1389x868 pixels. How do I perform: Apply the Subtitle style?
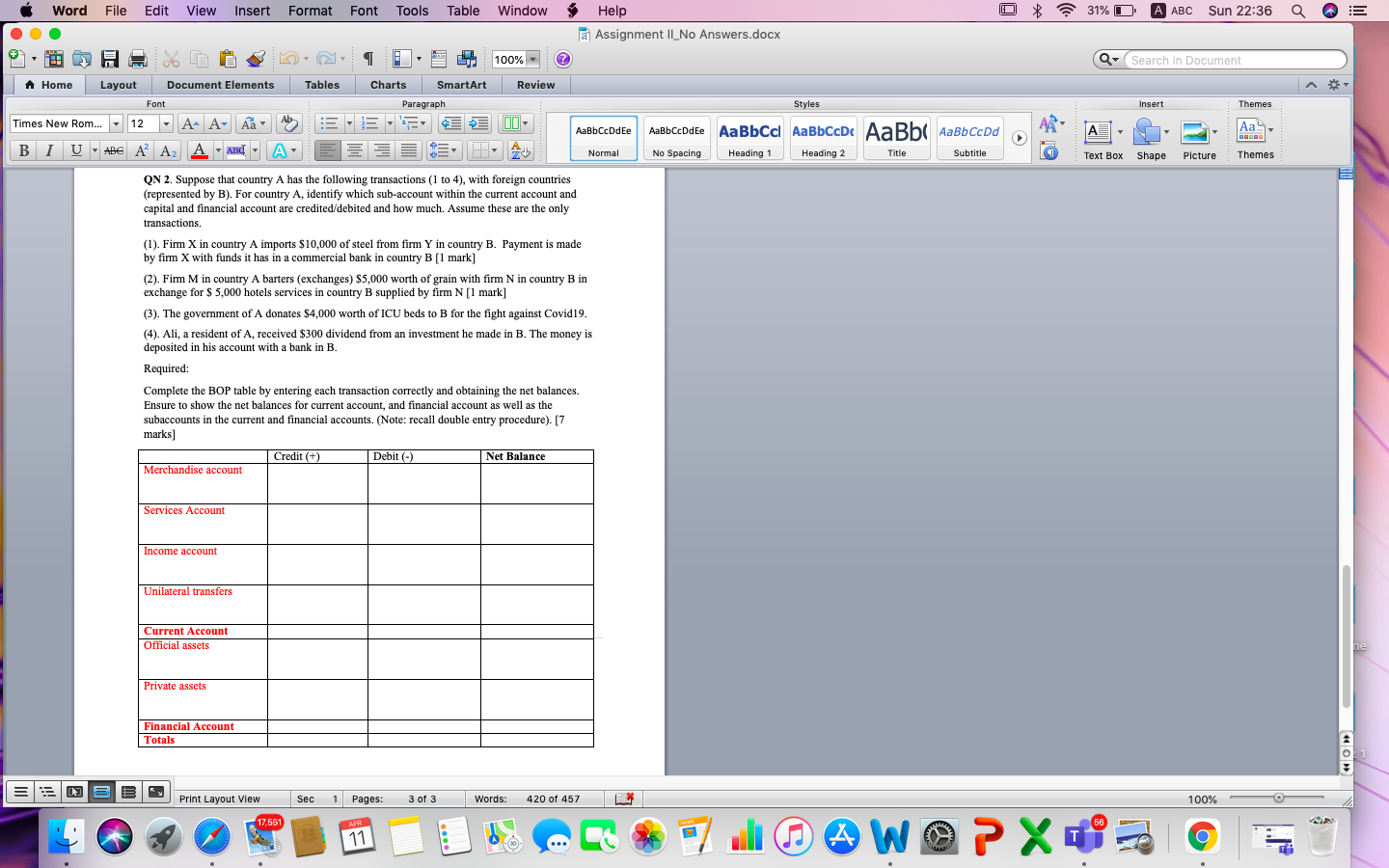[x=968, y=138]
